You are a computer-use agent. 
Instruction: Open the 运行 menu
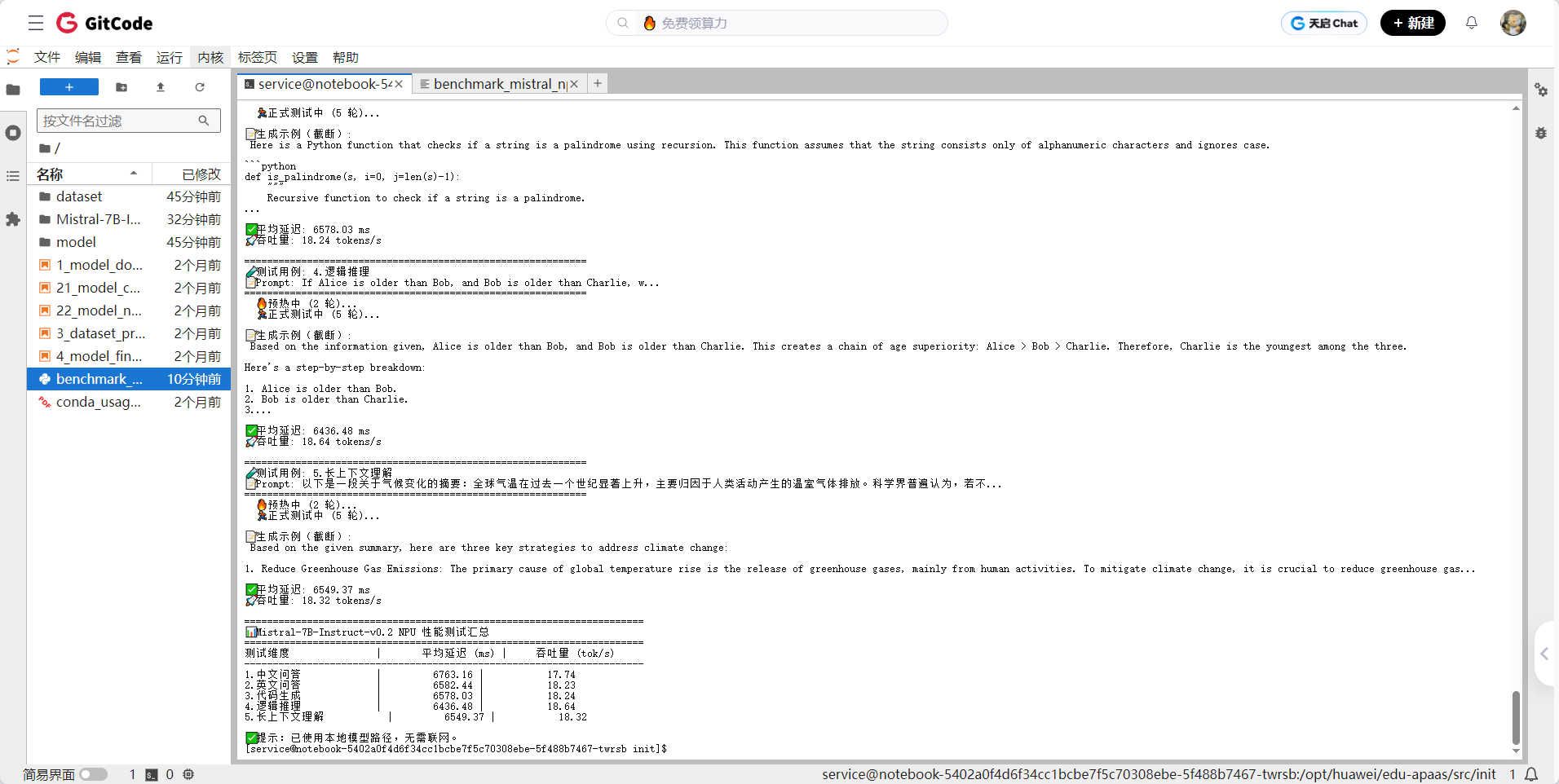point(170,57)
